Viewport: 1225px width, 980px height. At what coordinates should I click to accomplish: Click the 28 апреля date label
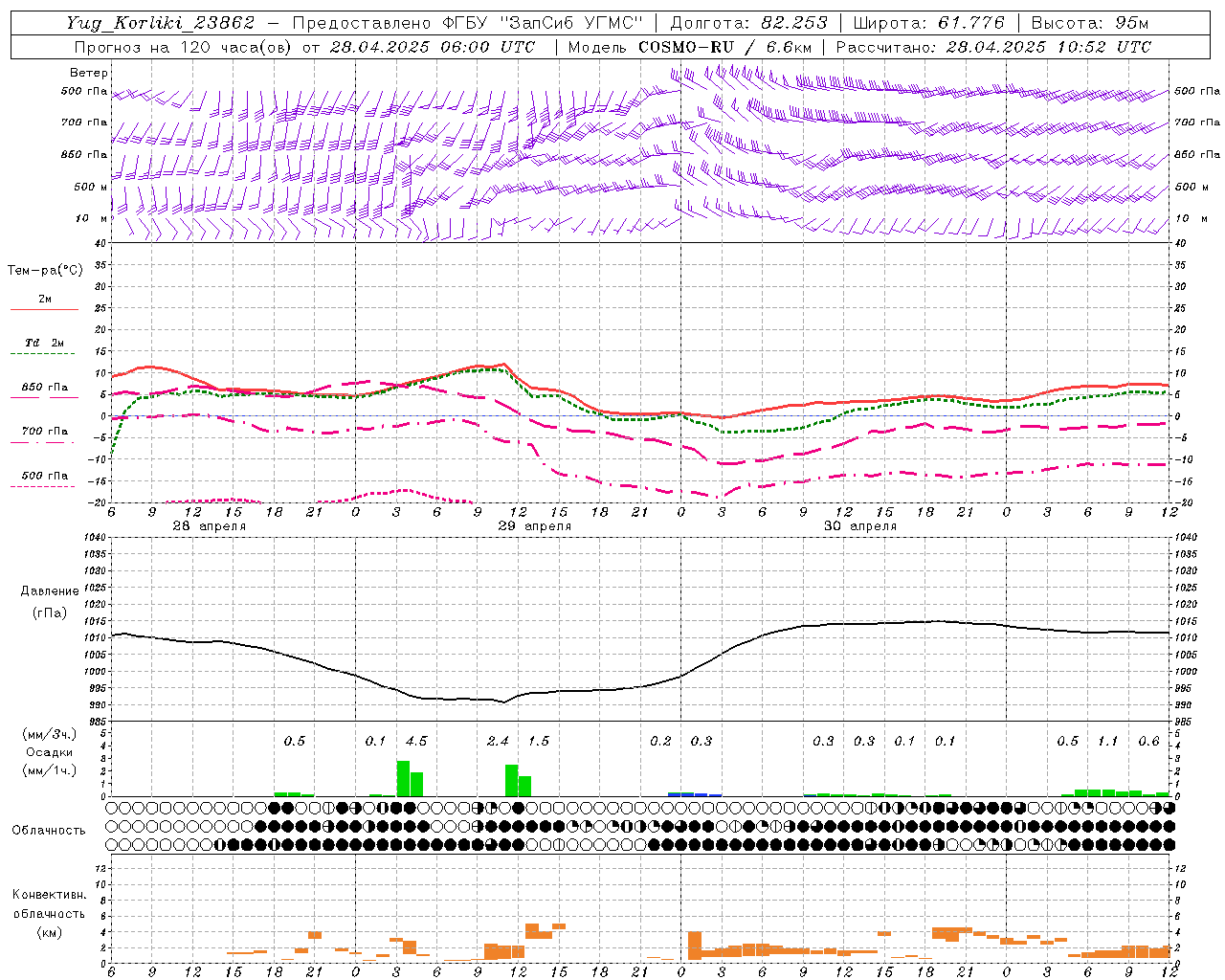[209, 526]
